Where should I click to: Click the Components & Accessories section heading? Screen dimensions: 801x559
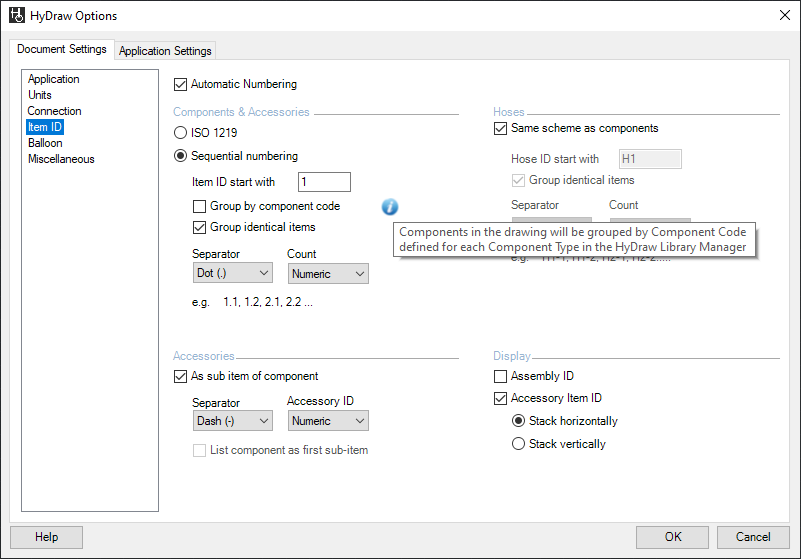point(241,112)
